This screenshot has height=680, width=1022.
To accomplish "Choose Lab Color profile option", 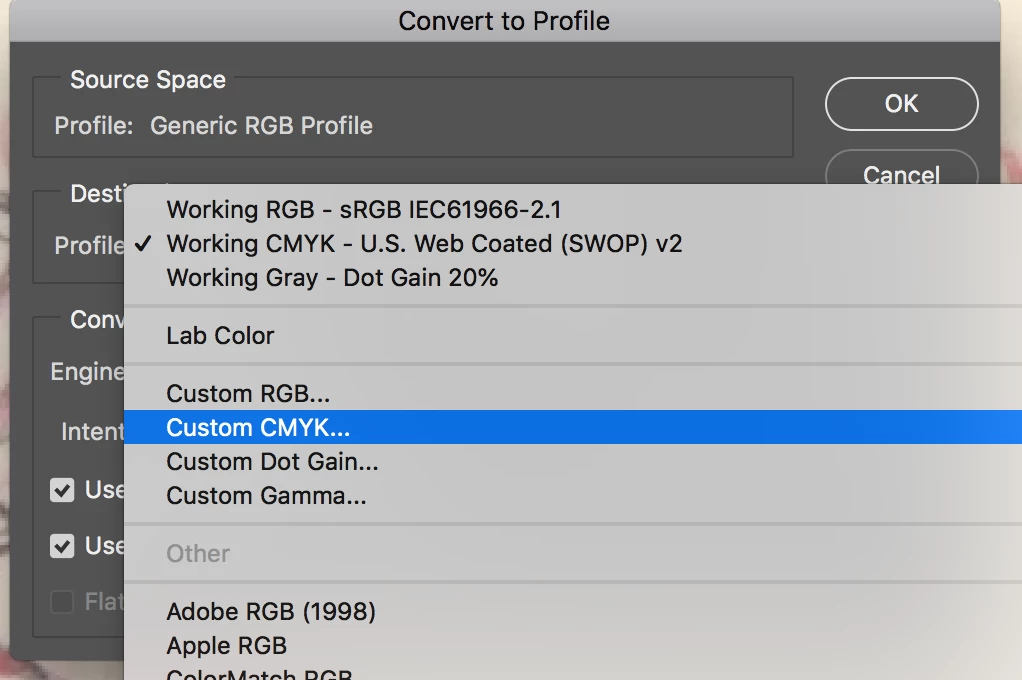I will pyautogui.click(x=220, y=336).
